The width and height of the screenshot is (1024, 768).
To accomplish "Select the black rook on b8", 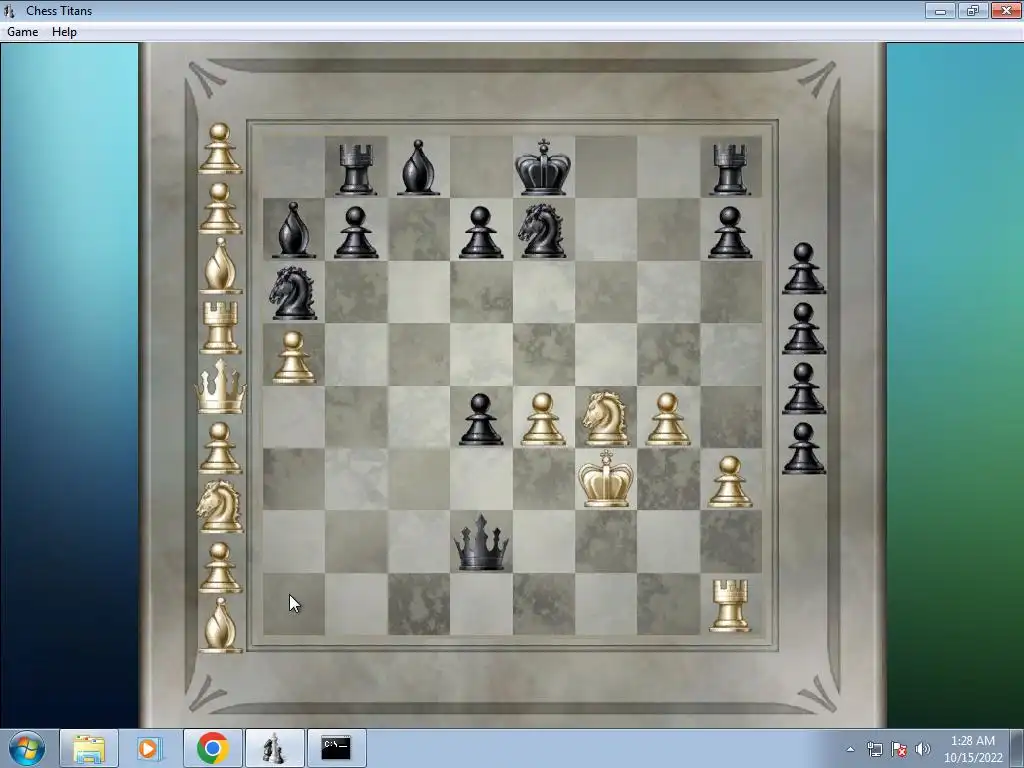I will tap(356, 169).
